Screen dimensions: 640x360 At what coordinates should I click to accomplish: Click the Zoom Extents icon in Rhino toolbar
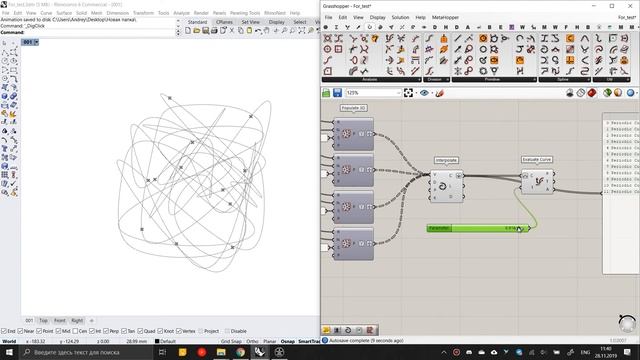302,31
